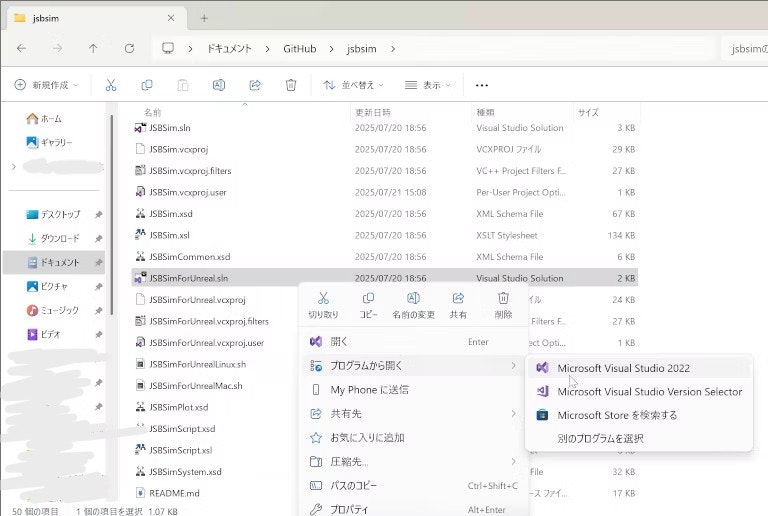Click the Rename icon in the toolbar
This screenshot has height=516, width=768.
(x=218, y=85)
